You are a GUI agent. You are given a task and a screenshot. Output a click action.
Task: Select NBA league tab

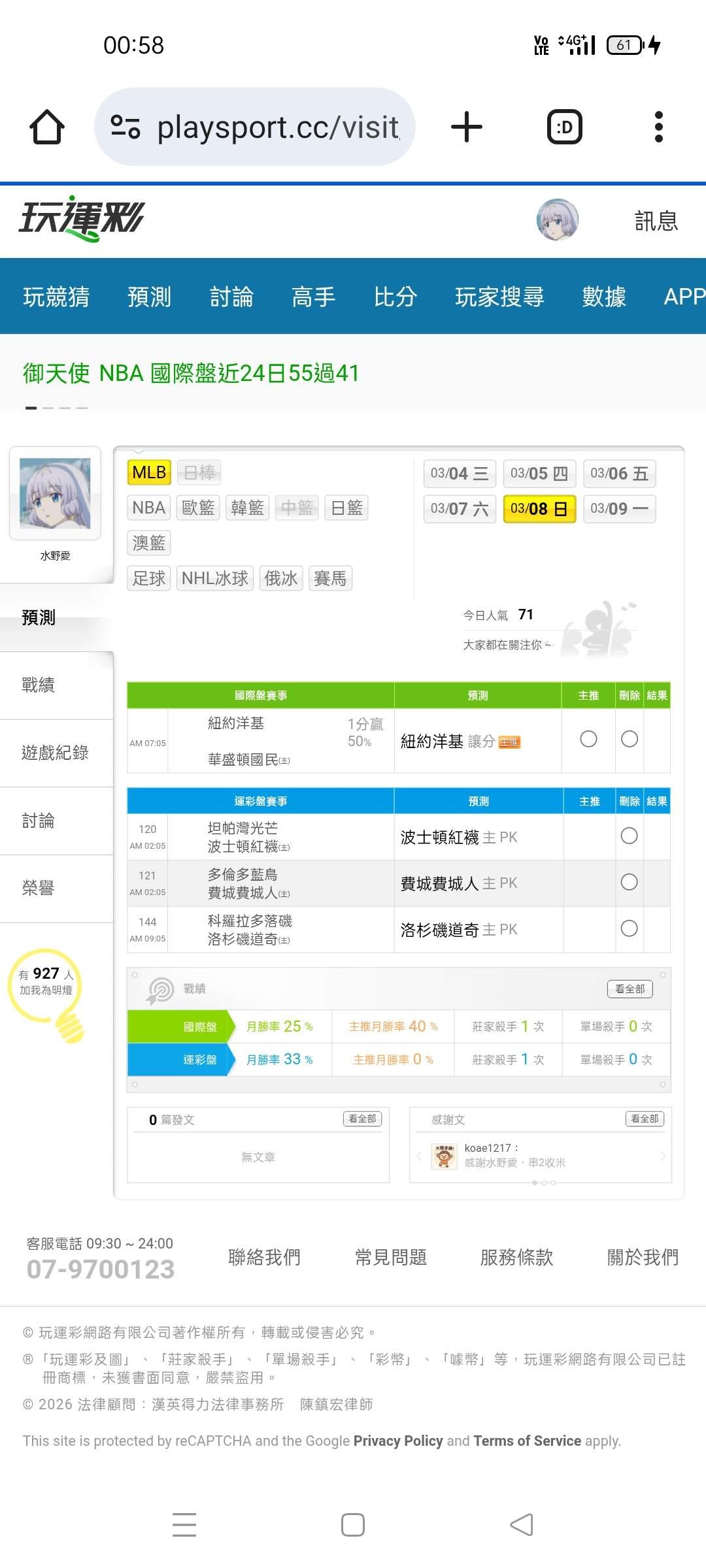tap(148, 508)
